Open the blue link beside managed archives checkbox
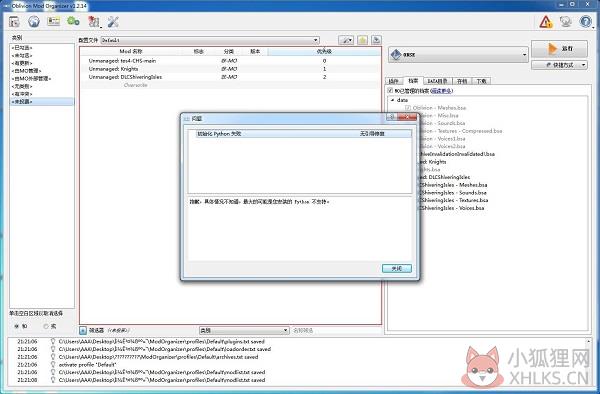The width and height of the screenshot is (600, 394). pyautogui.click(x=442, y=91)
